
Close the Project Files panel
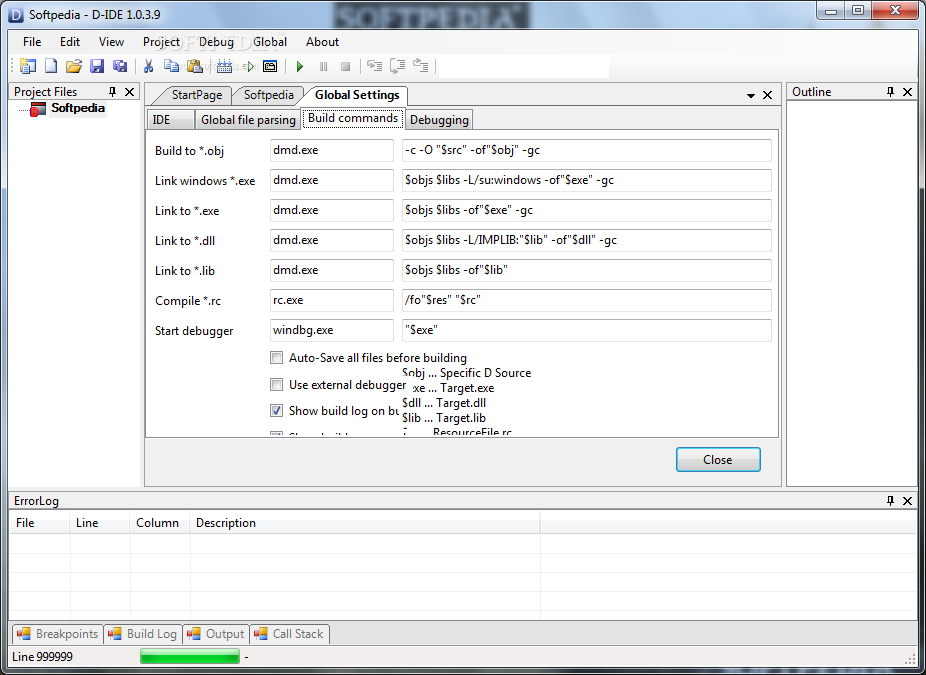pos(129,92)
